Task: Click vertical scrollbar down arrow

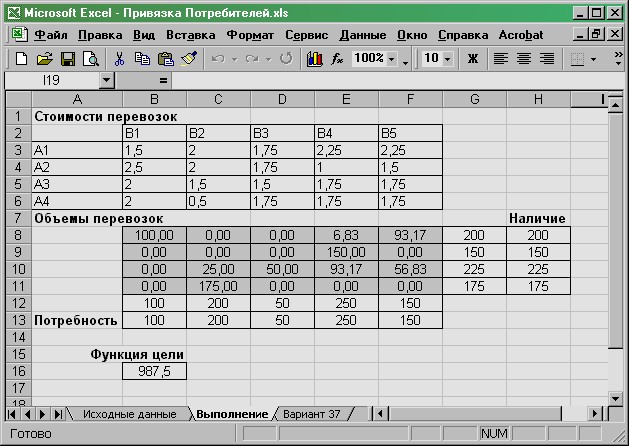Action: coord(615,398)
